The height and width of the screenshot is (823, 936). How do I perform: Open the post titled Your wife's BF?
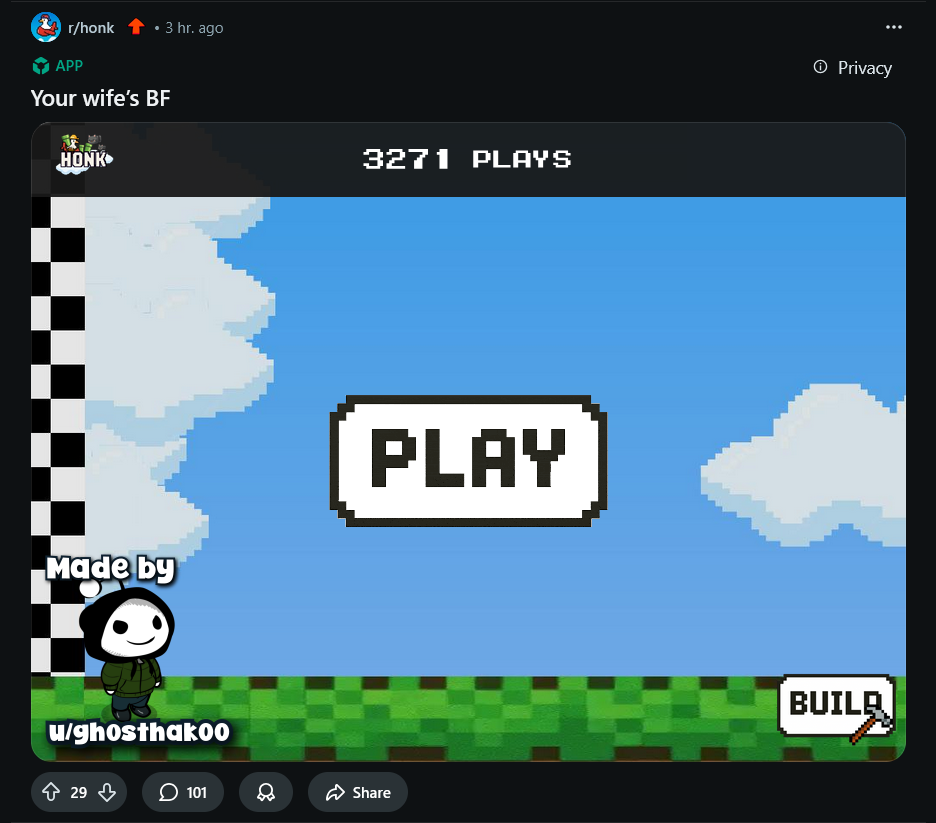click(x=100, y=98)
